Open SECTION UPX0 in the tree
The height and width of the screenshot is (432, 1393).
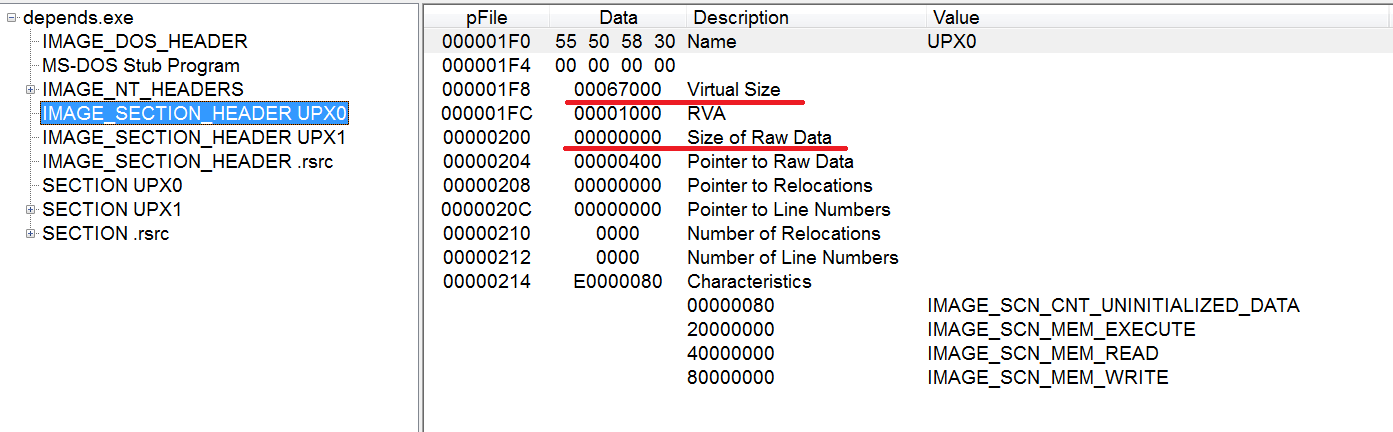pos(113,185)
